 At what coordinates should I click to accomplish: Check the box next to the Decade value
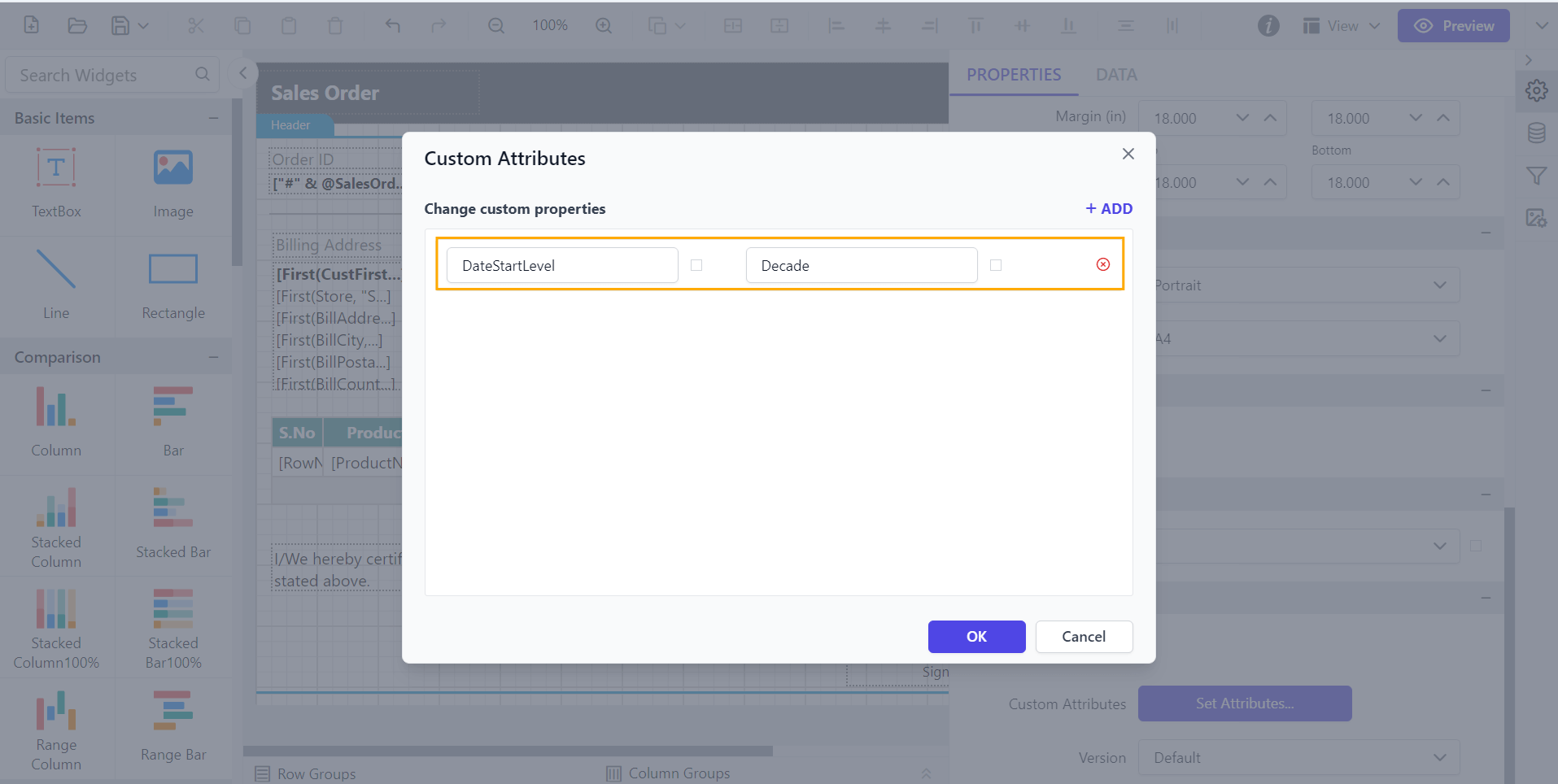[x=996, y=264]
